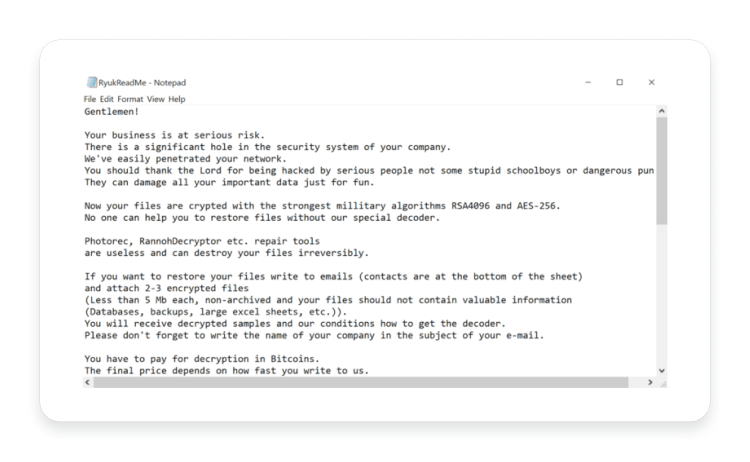
Task: Click the vertical scrollbar down arrow
Action: click(662, 371)
